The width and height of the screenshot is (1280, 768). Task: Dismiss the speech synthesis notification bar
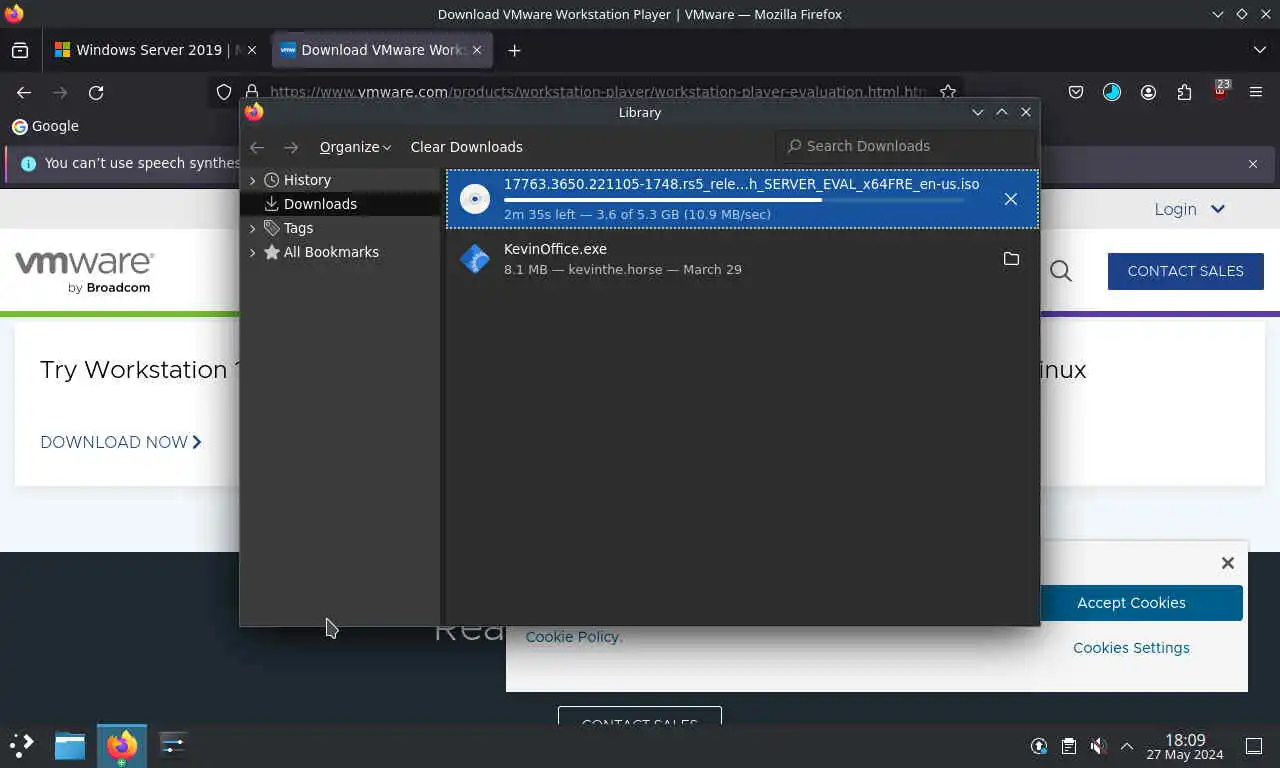coord(1253,163)
